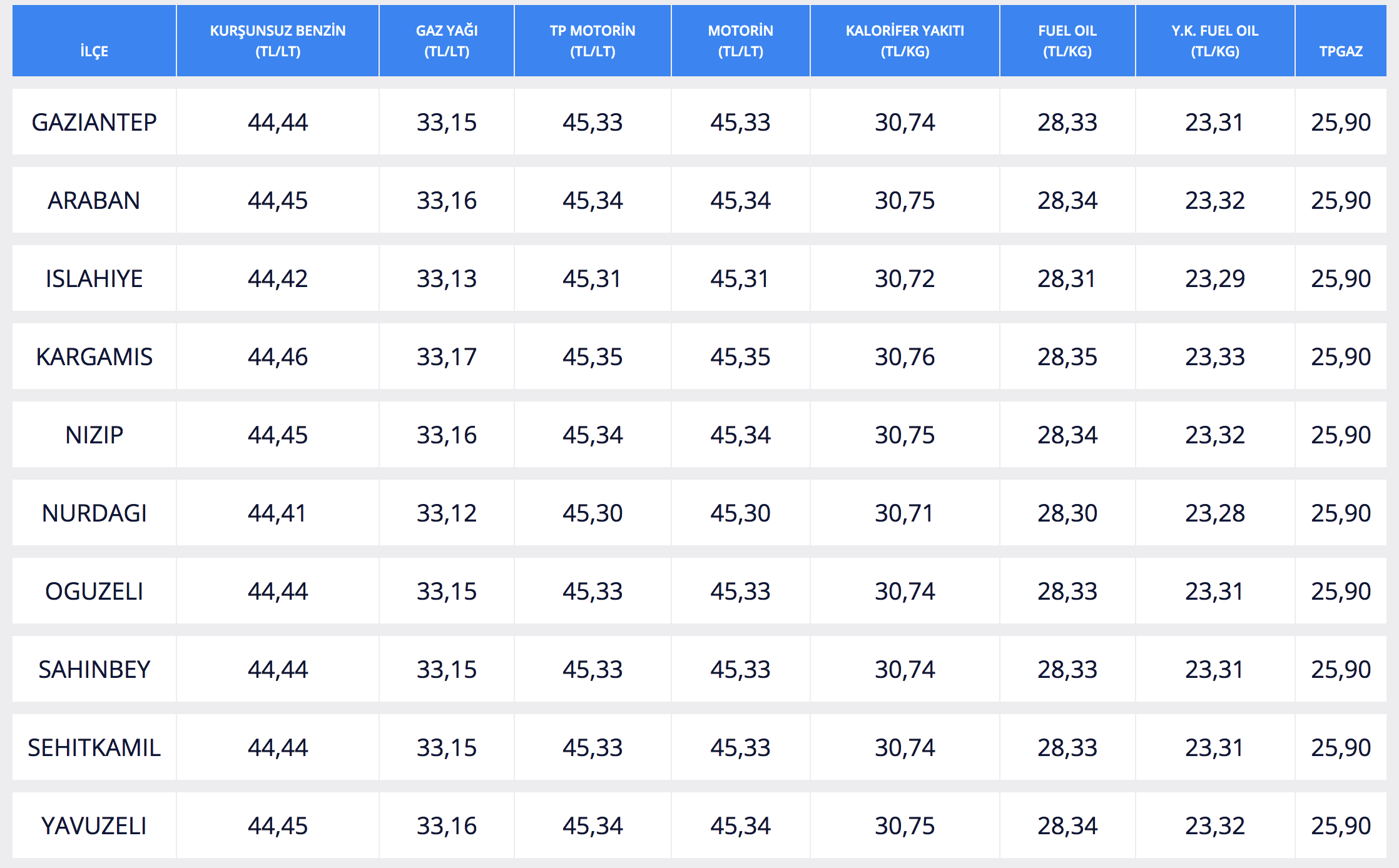Select the KALORİFER YAKITI column header
The height and width of the screenshot is (868, 1399).
click(x=905, y=41)
